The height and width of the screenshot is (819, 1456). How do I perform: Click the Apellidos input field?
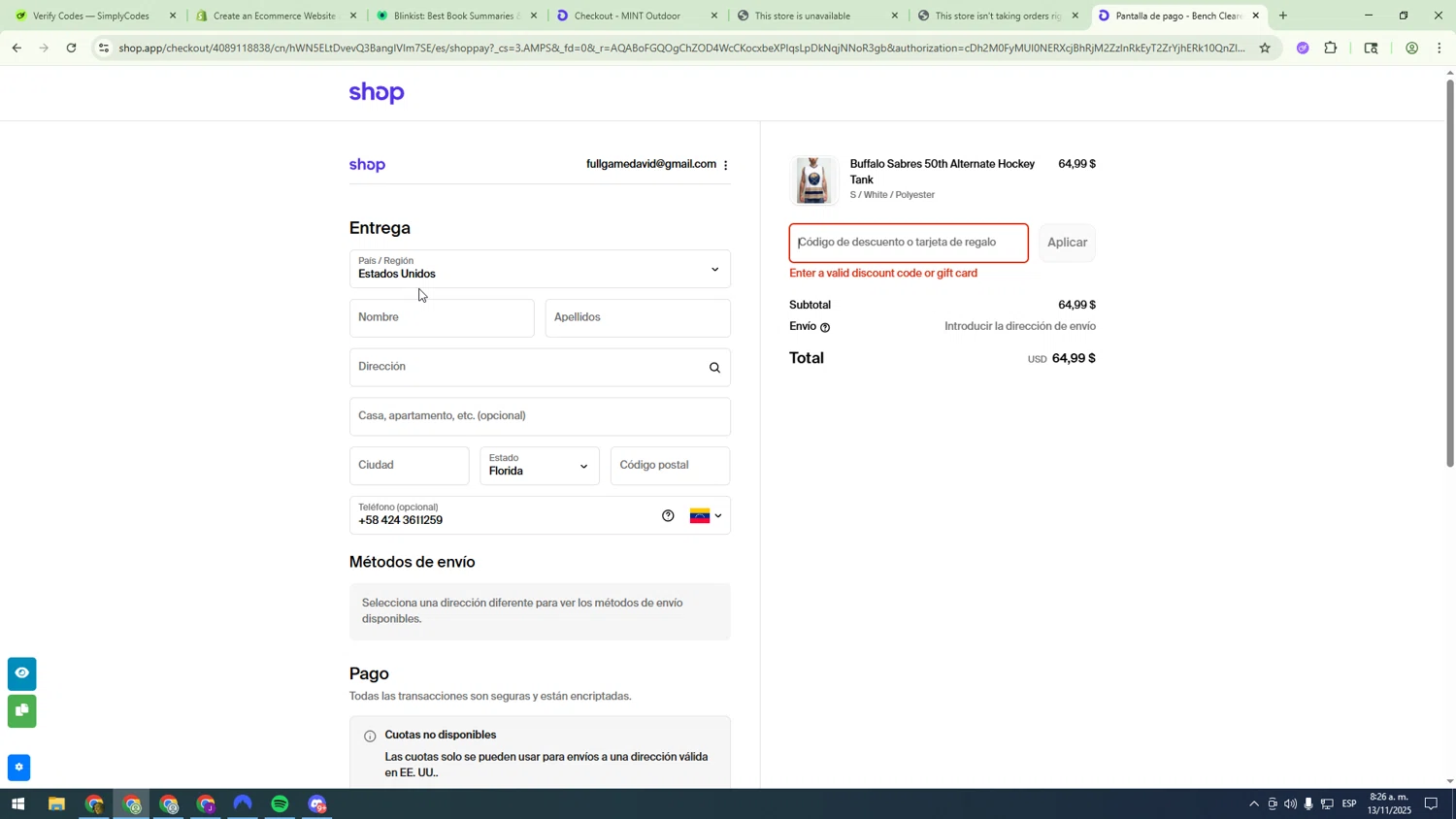[638, 318]
